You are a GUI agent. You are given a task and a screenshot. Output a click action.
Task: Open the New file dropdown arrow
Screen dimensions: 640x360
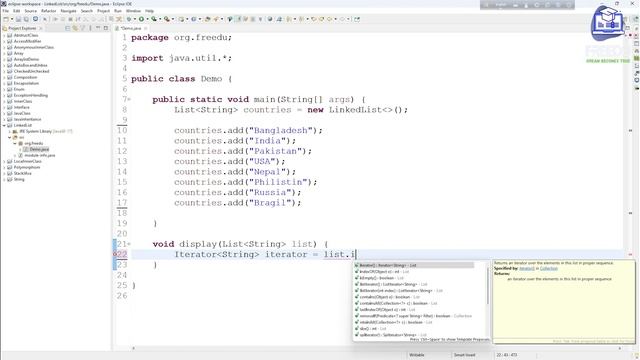point(11,19)
